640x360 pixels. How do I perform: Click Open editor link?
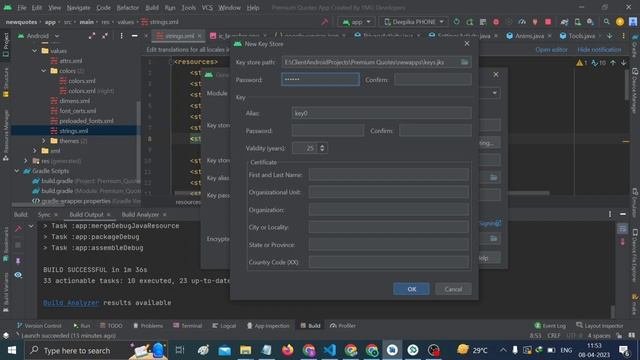tap(551, 49)
